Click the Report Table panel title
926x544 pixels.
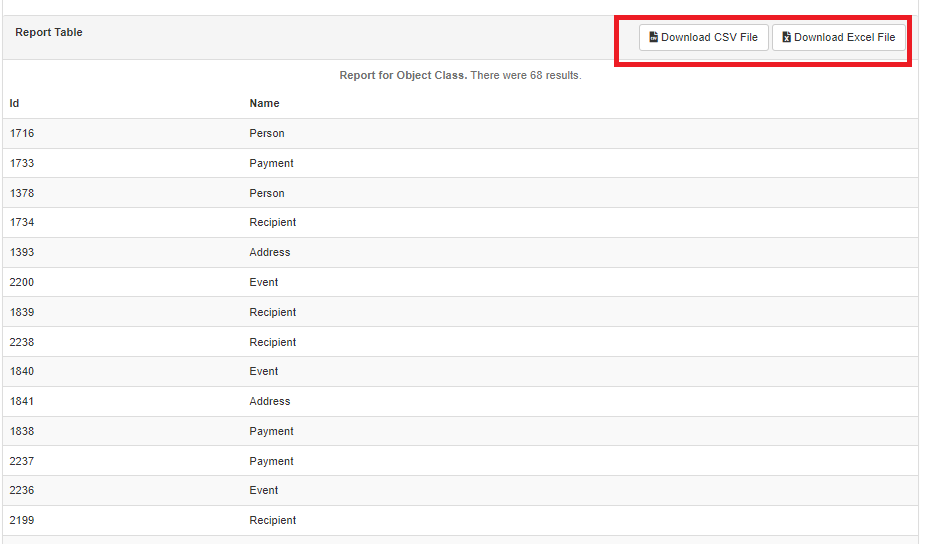49,33
